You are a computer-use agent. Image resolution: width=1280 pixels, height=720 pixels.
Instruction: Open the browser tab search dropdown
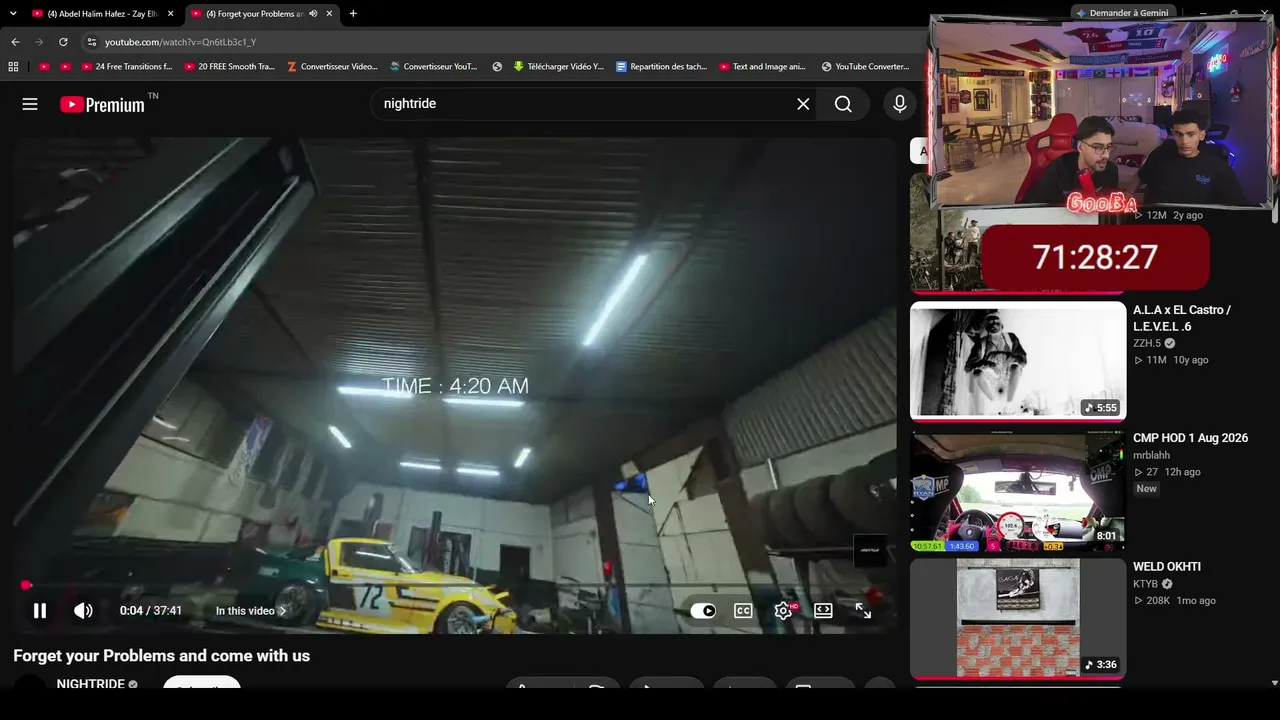[12, 14]
